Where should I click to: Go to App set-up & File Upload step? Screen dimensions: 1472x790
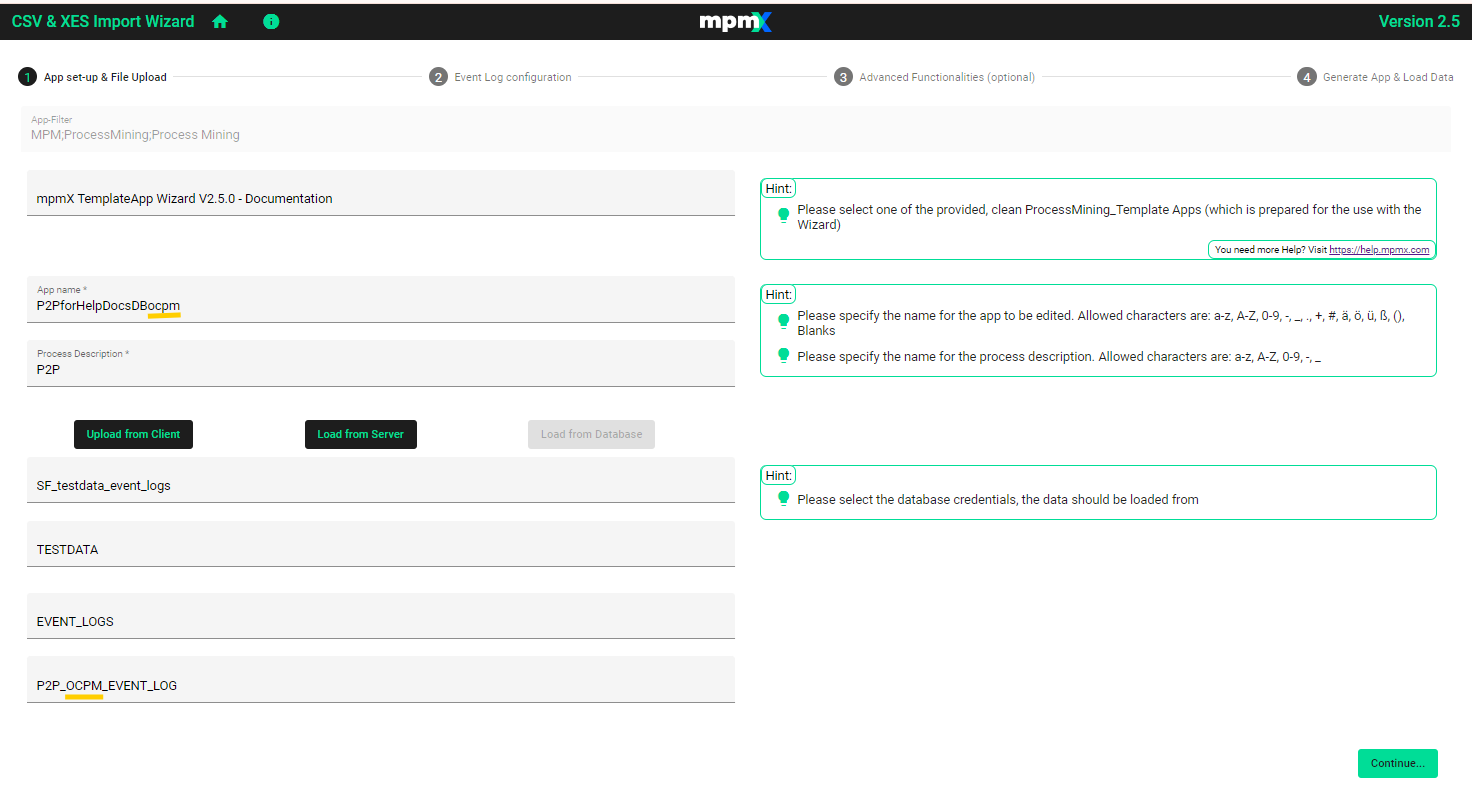(105, 77)
